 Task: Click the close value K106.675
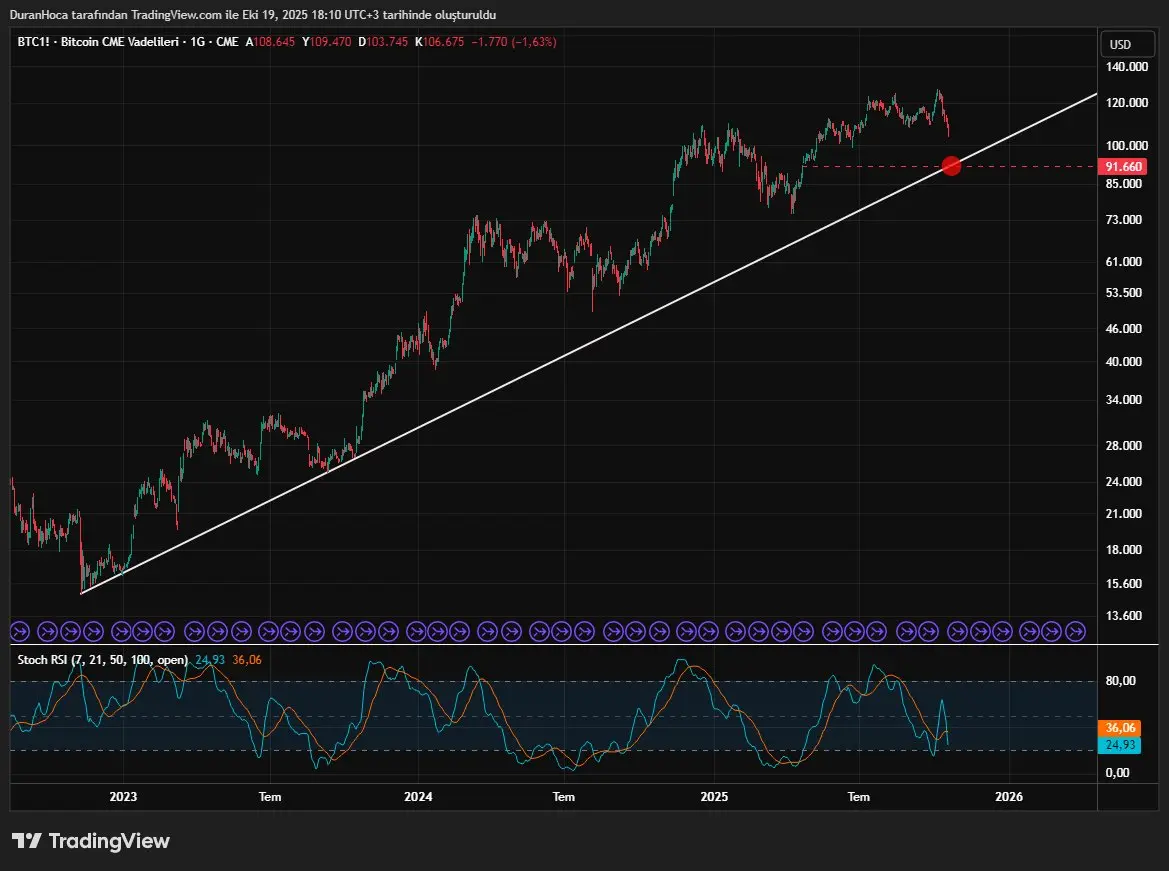(440, 42)
